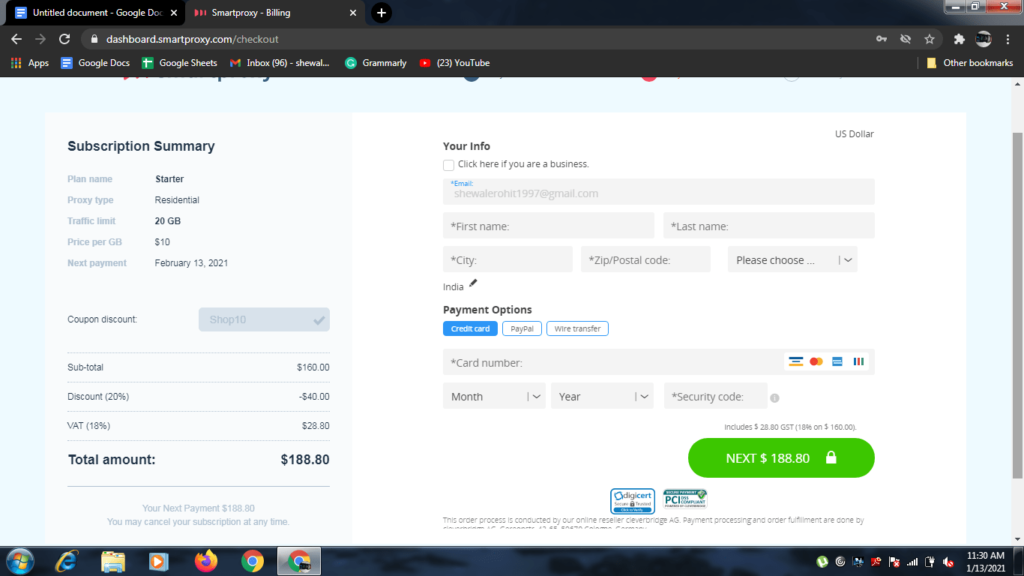Reload the Smartproxy checkout page
Image resolution: width=1024 pixels, height=576 pixels.
(64, 39)
